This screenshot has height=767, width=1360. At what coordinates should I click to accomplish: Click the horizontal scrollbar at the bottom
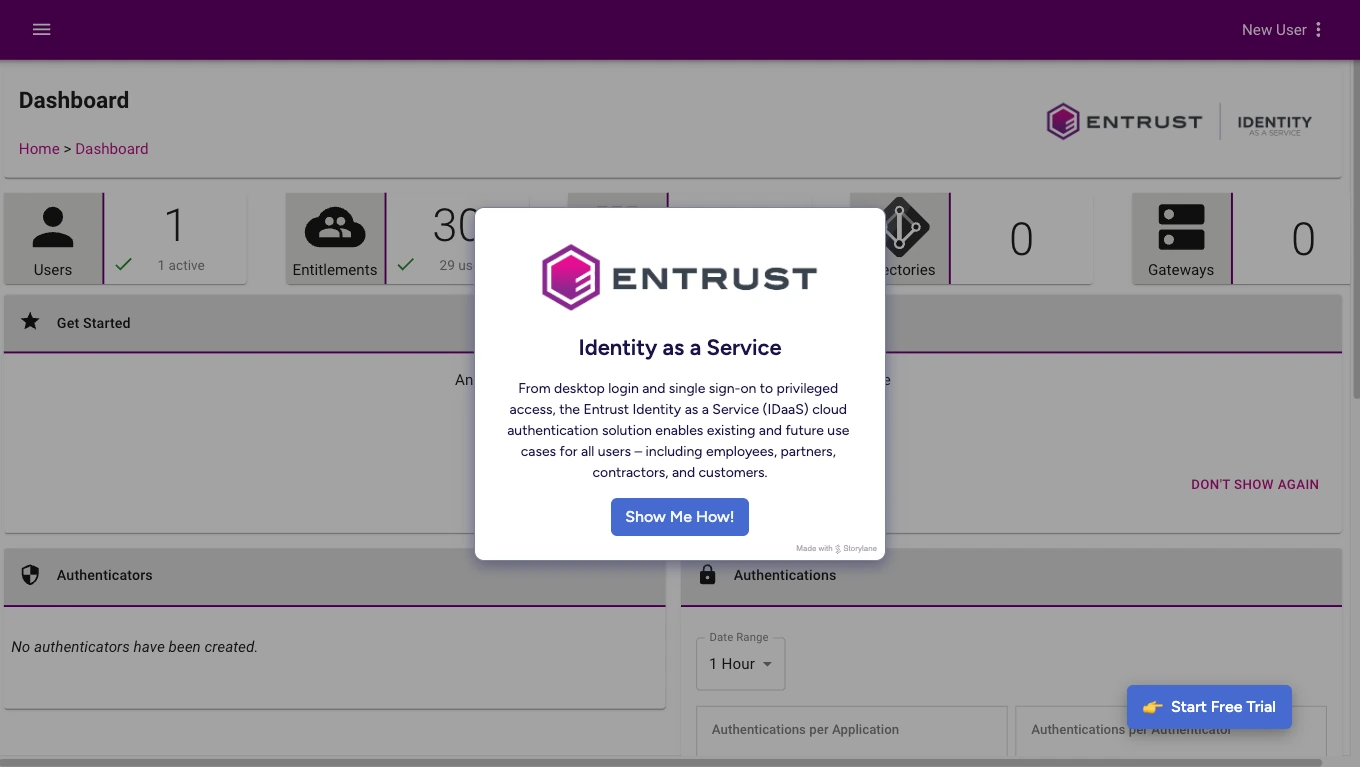pos(661,763)
